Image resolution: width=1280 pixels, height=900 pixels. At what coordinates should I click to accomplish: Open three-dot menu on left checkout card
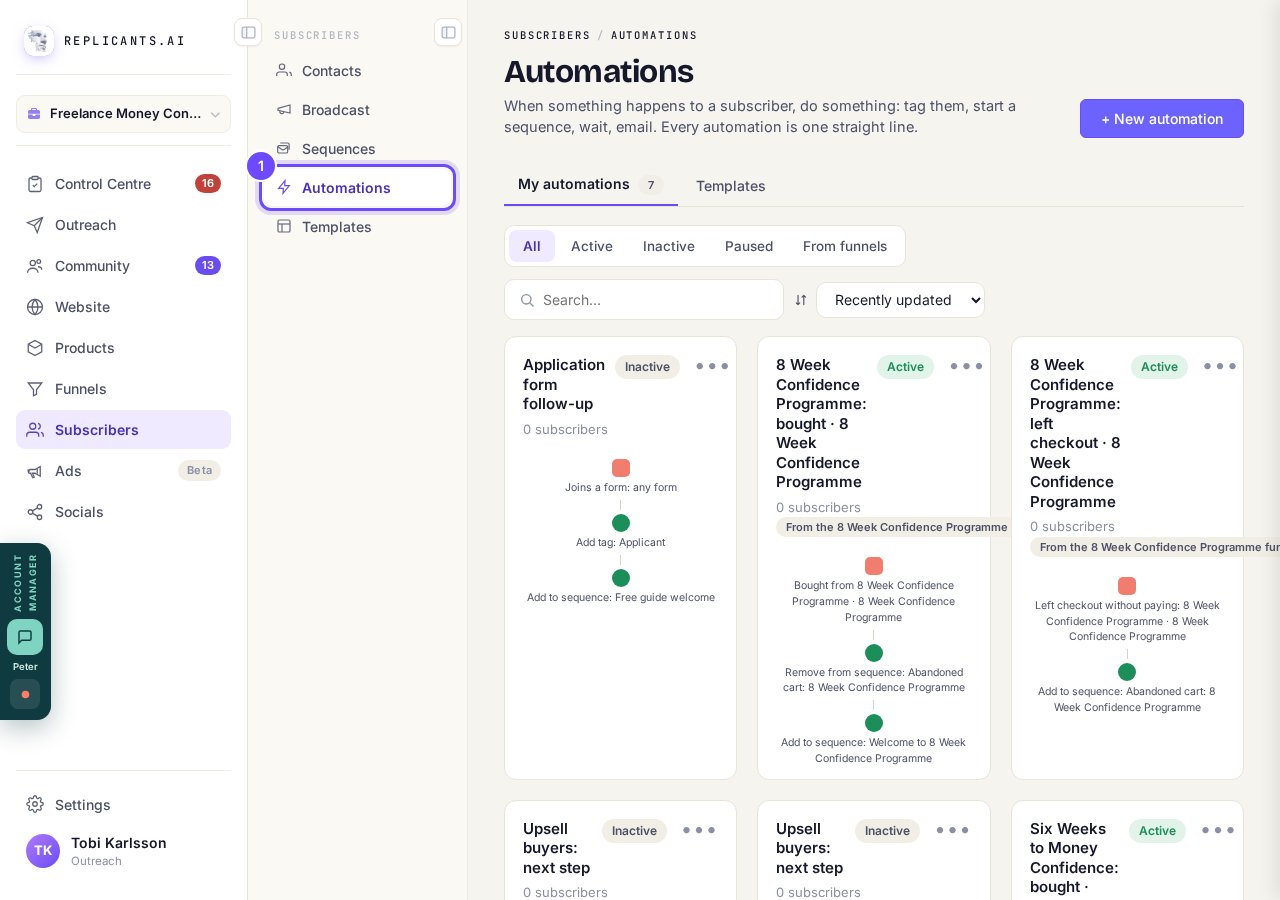[1220, 366]
